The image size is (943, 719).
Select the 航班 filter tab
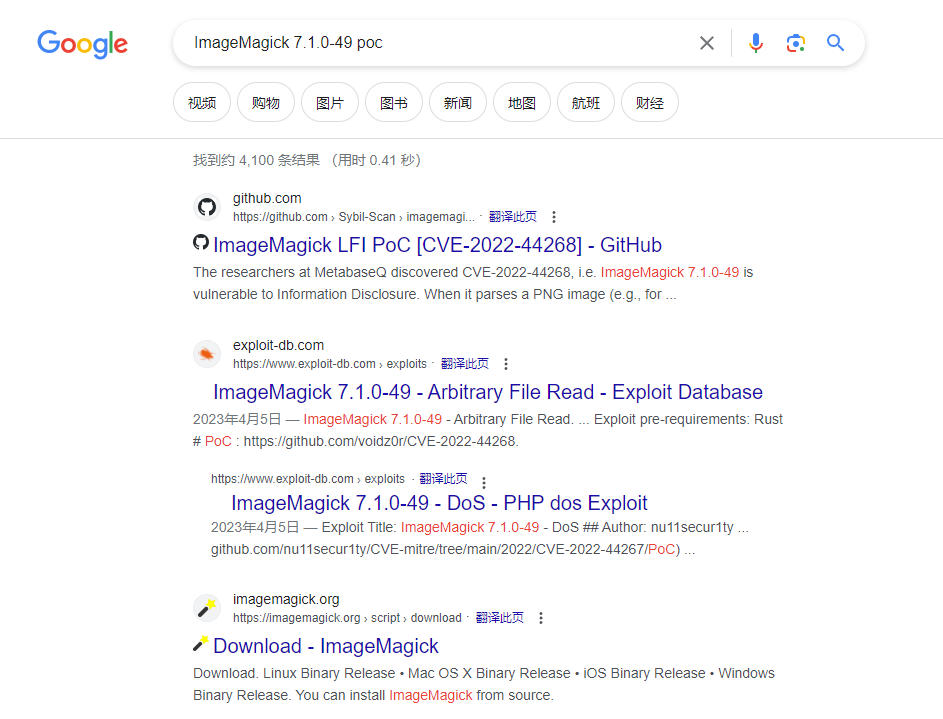[586, 103]
